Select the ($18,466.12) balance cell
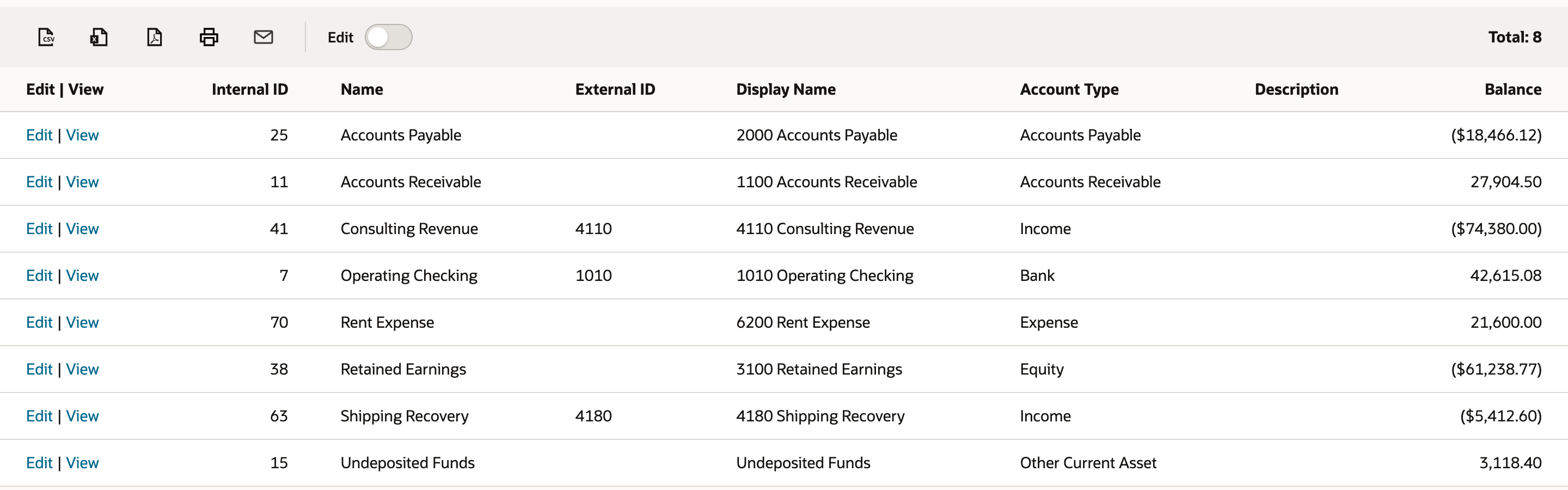Screen dimensions: 1568x490 (1496, 135)
